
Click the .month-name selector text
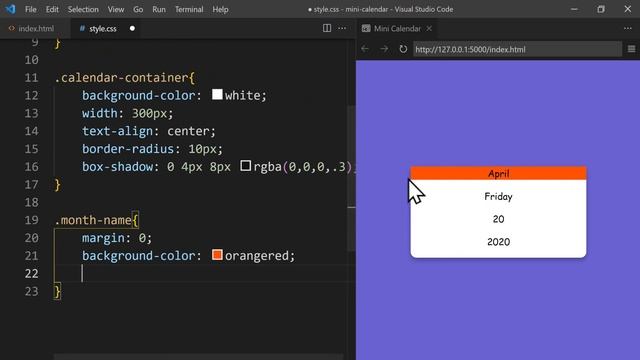tap(93, 220)
